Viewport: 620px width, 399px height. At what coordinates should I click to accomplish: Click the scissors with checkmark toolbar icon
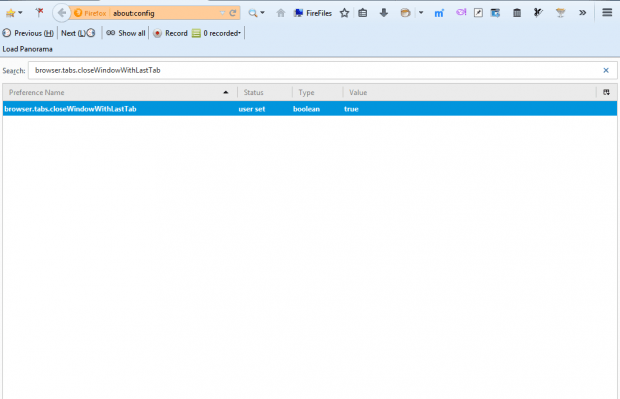[x=538, y=13]
